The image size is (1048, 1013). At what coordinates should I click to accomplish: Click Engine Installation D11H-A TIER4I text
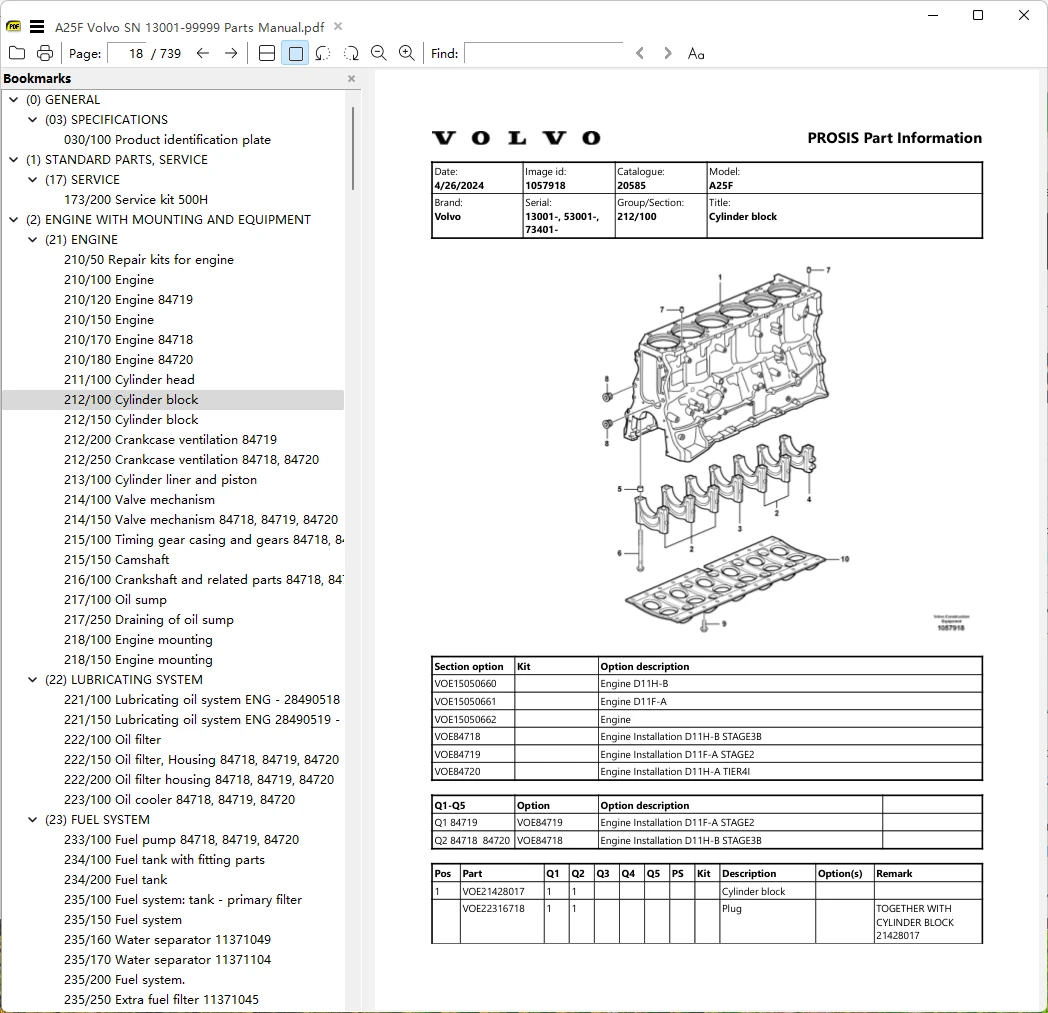click(x=675, y=771)
